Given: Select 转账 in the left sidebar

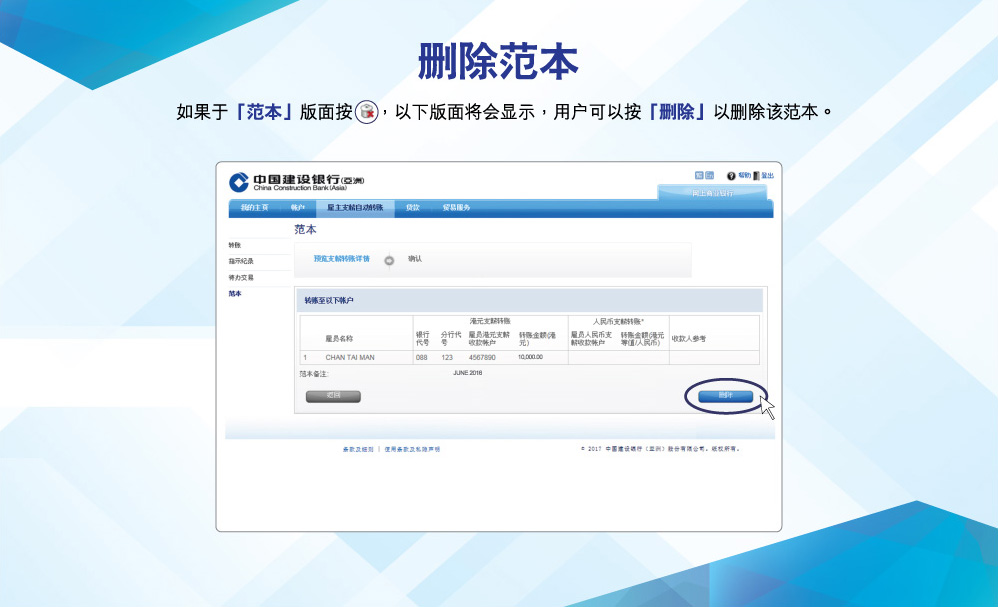Looking at the screenshot, I should pyautogui.click(x=234, y=245).
